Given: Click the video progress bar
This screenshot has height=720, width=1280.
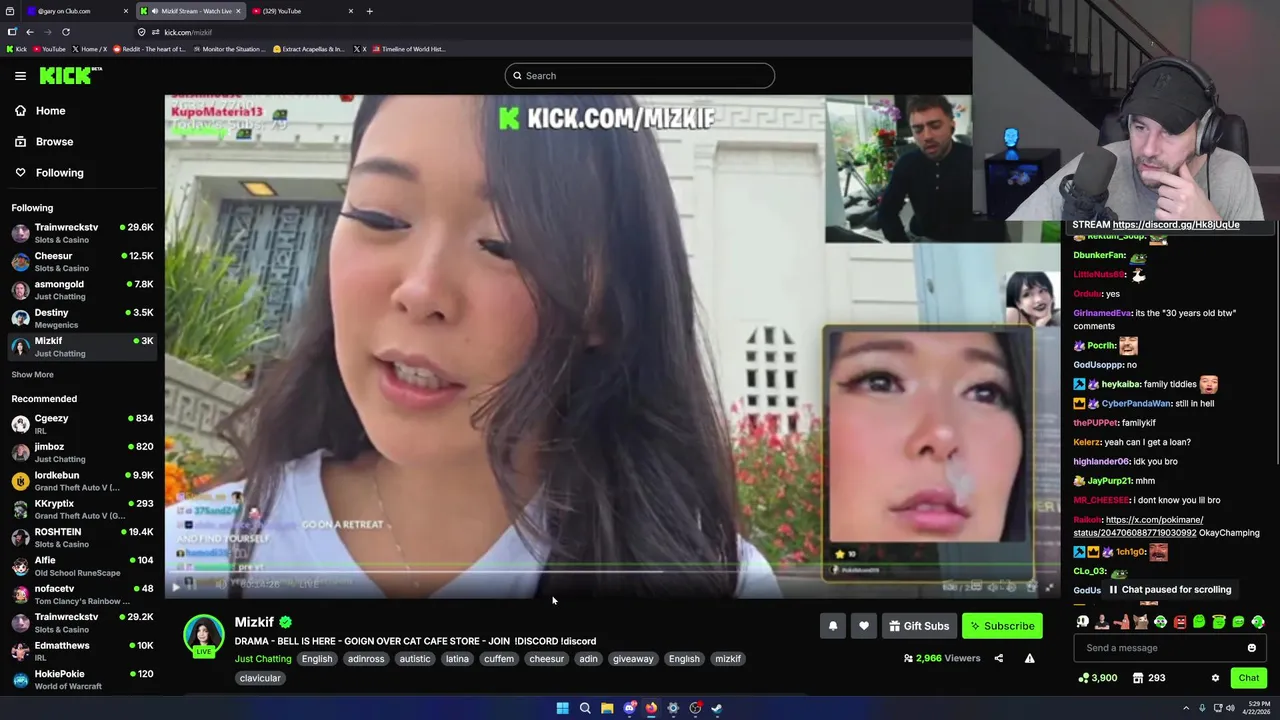Looking at the screenshot, I should (612, 573).
